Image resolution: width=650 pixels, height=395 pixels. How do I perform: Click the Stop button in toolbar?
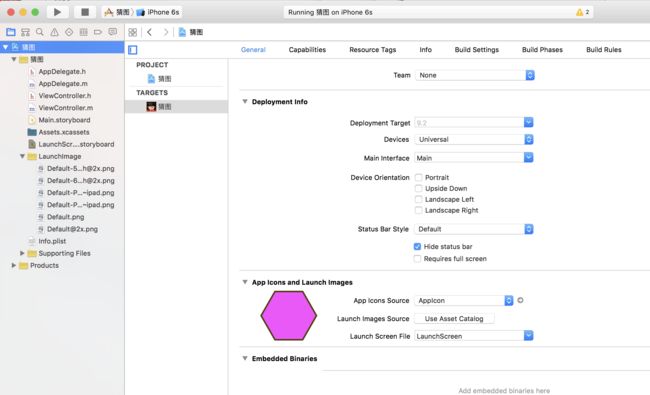point(85,12)
